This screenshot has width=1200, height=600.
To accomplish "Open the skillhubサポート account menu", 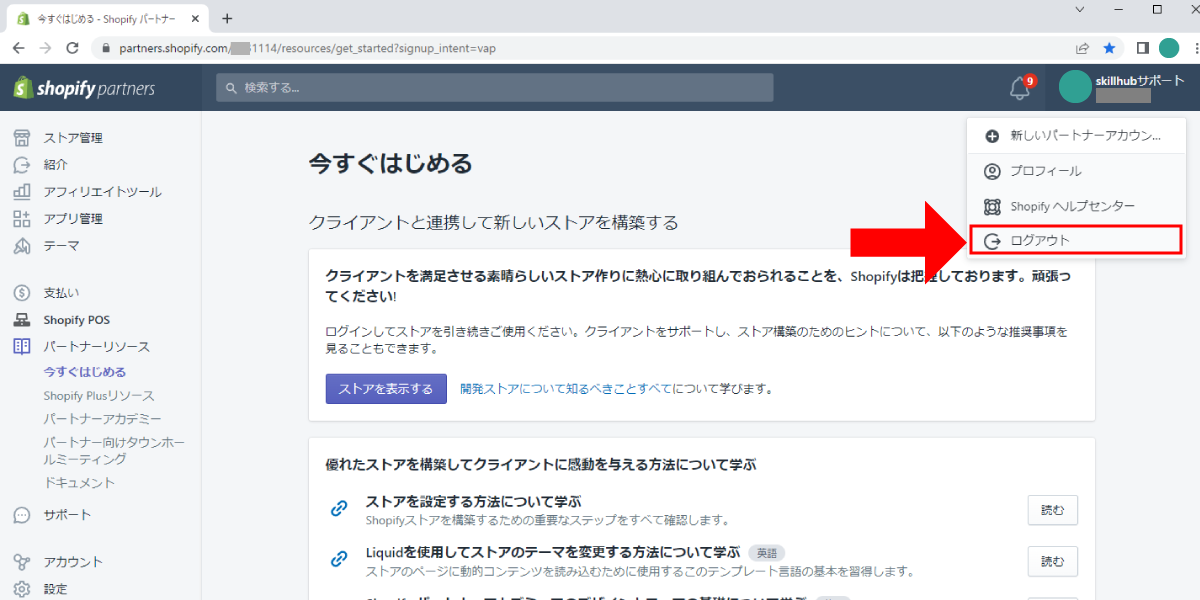I will coord(1122,88).
